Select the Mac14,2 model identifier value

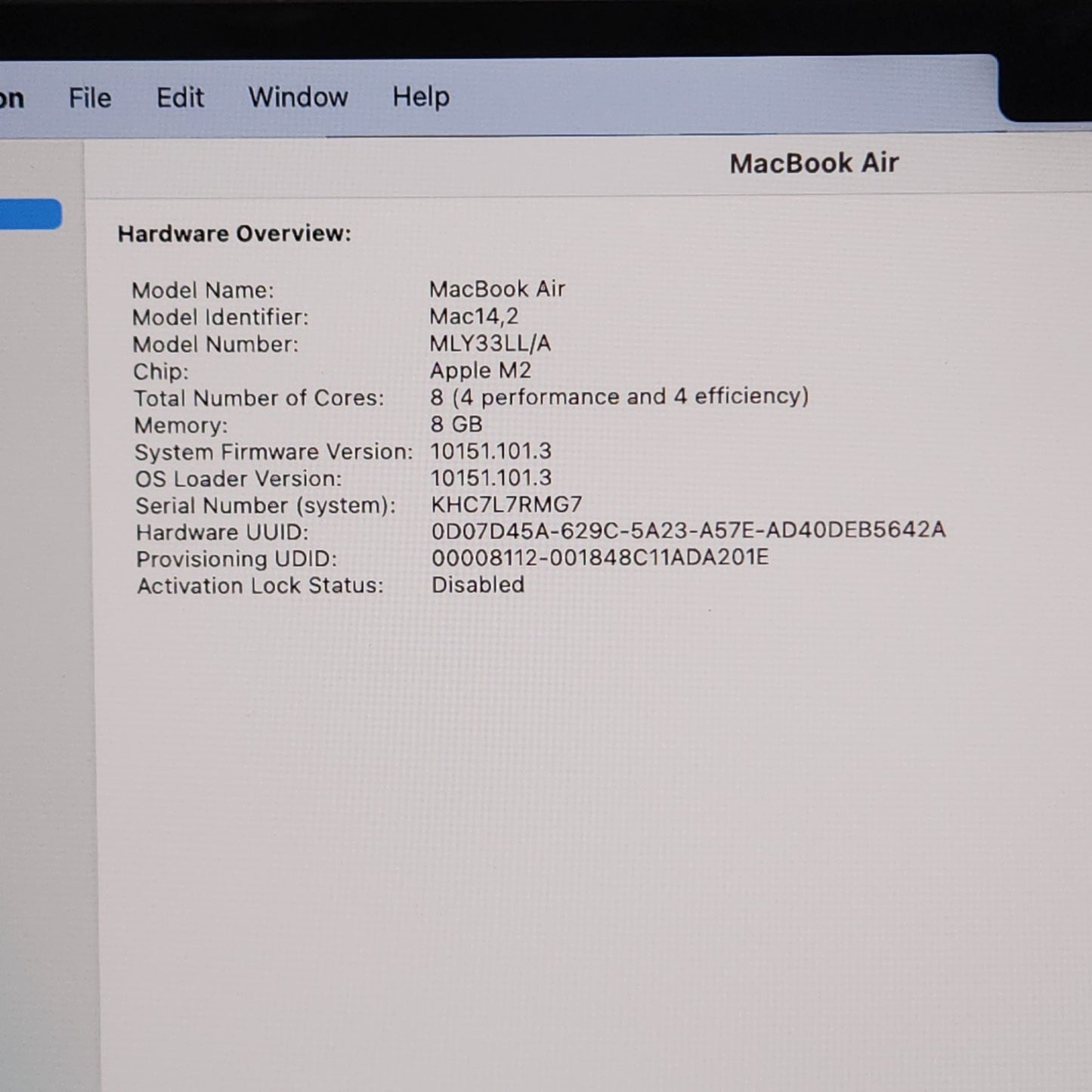pos(473,316)
